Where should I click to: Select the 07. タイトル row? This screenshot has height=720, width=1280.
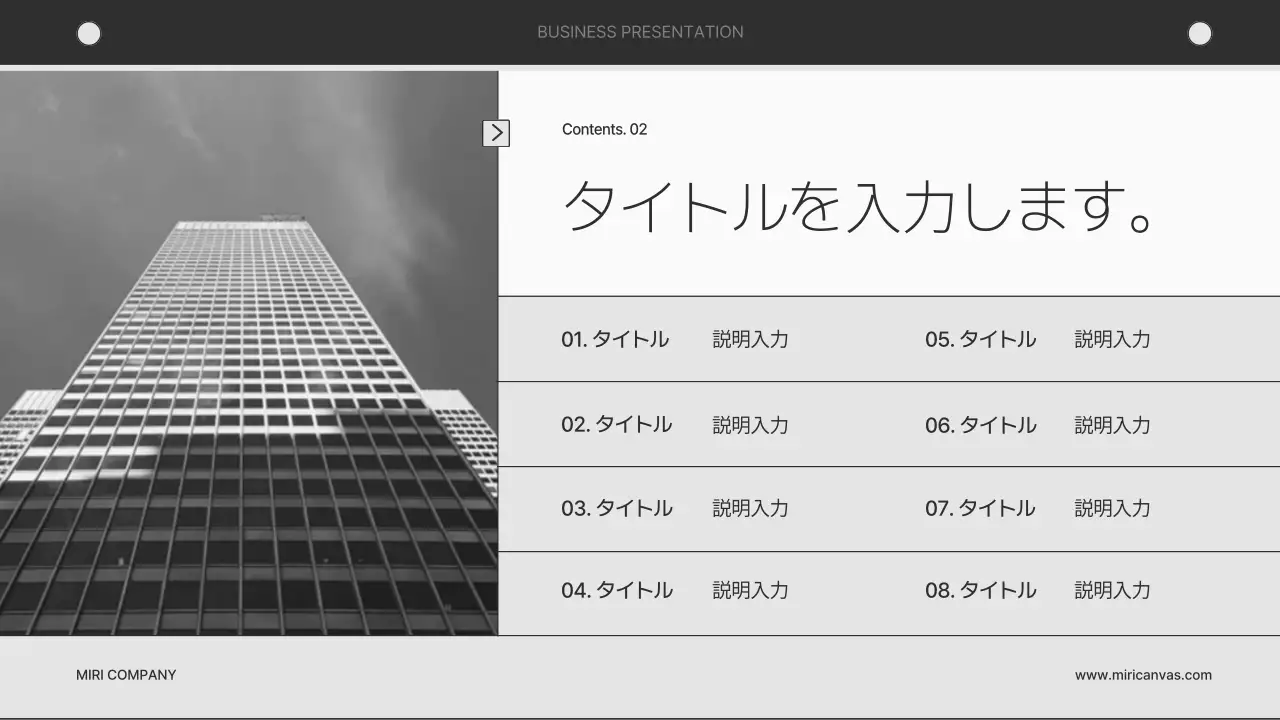pyautogui.click(x=981, y=508)
